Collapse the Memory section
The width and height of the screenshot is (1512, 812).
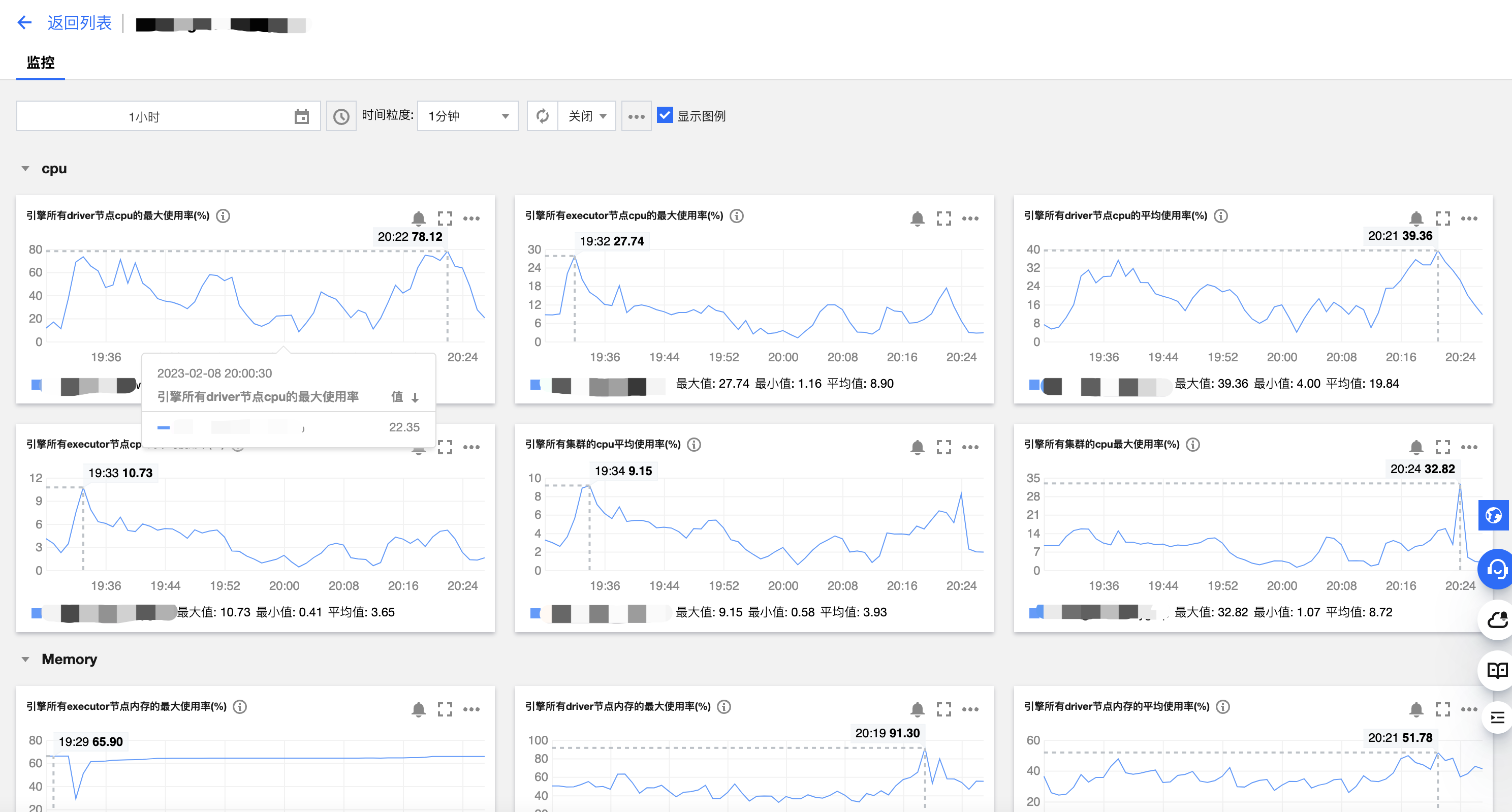pyautogui.click(x=25, y=660)
